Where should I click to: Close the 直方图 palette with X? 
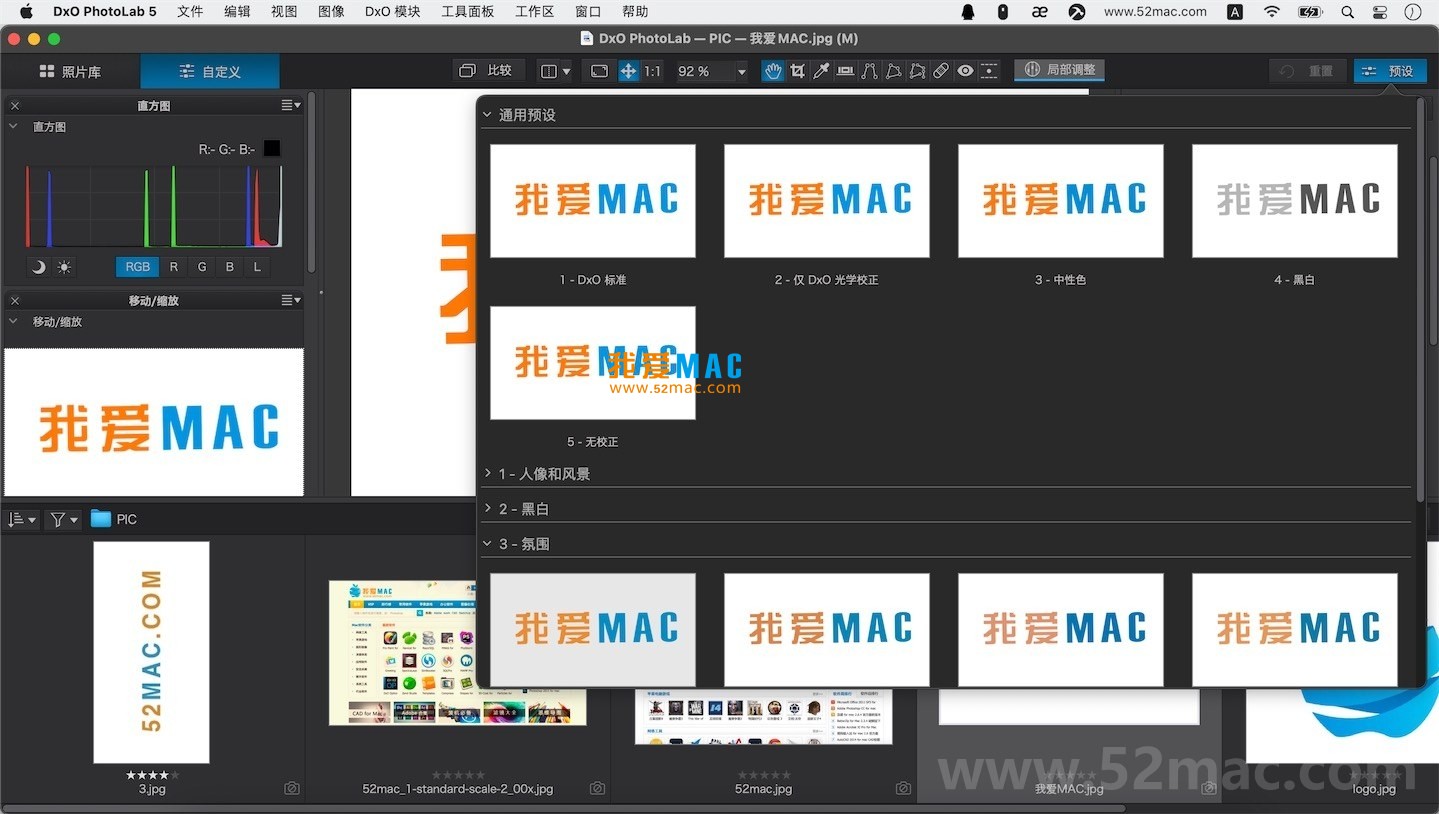(14, 106)
